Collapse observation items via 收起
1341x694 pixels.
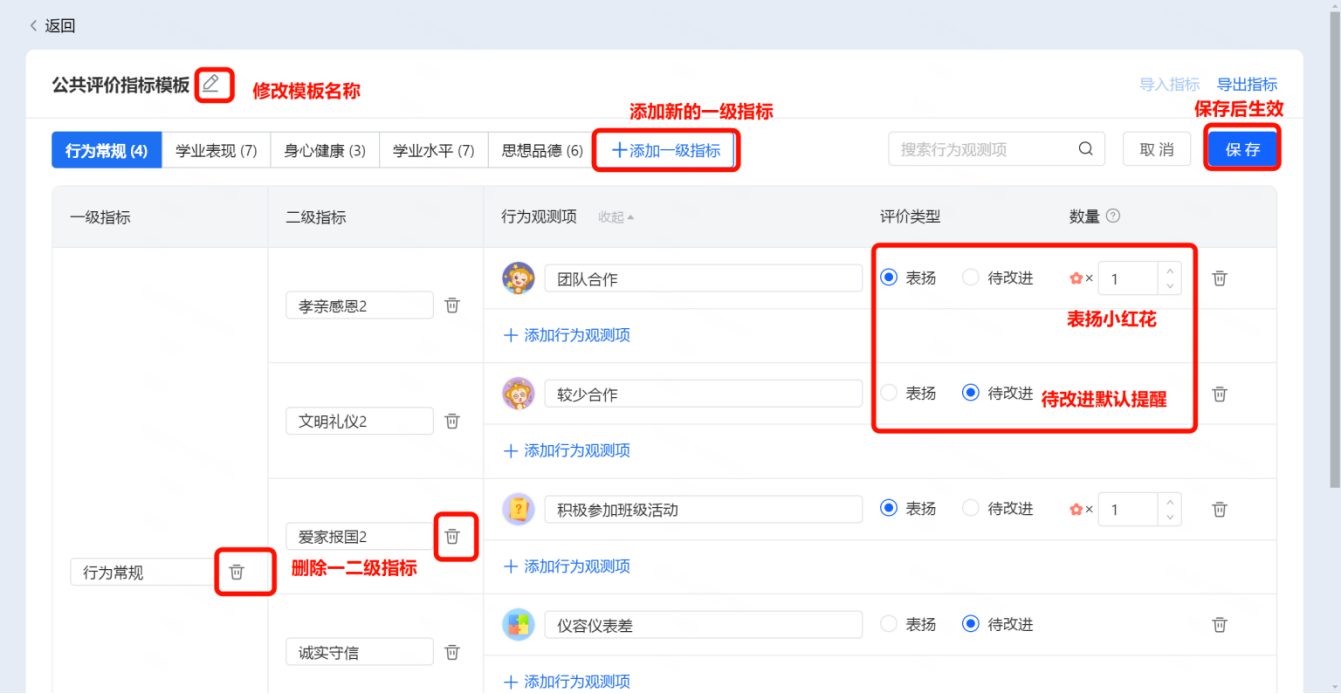[x=615, y=217]
